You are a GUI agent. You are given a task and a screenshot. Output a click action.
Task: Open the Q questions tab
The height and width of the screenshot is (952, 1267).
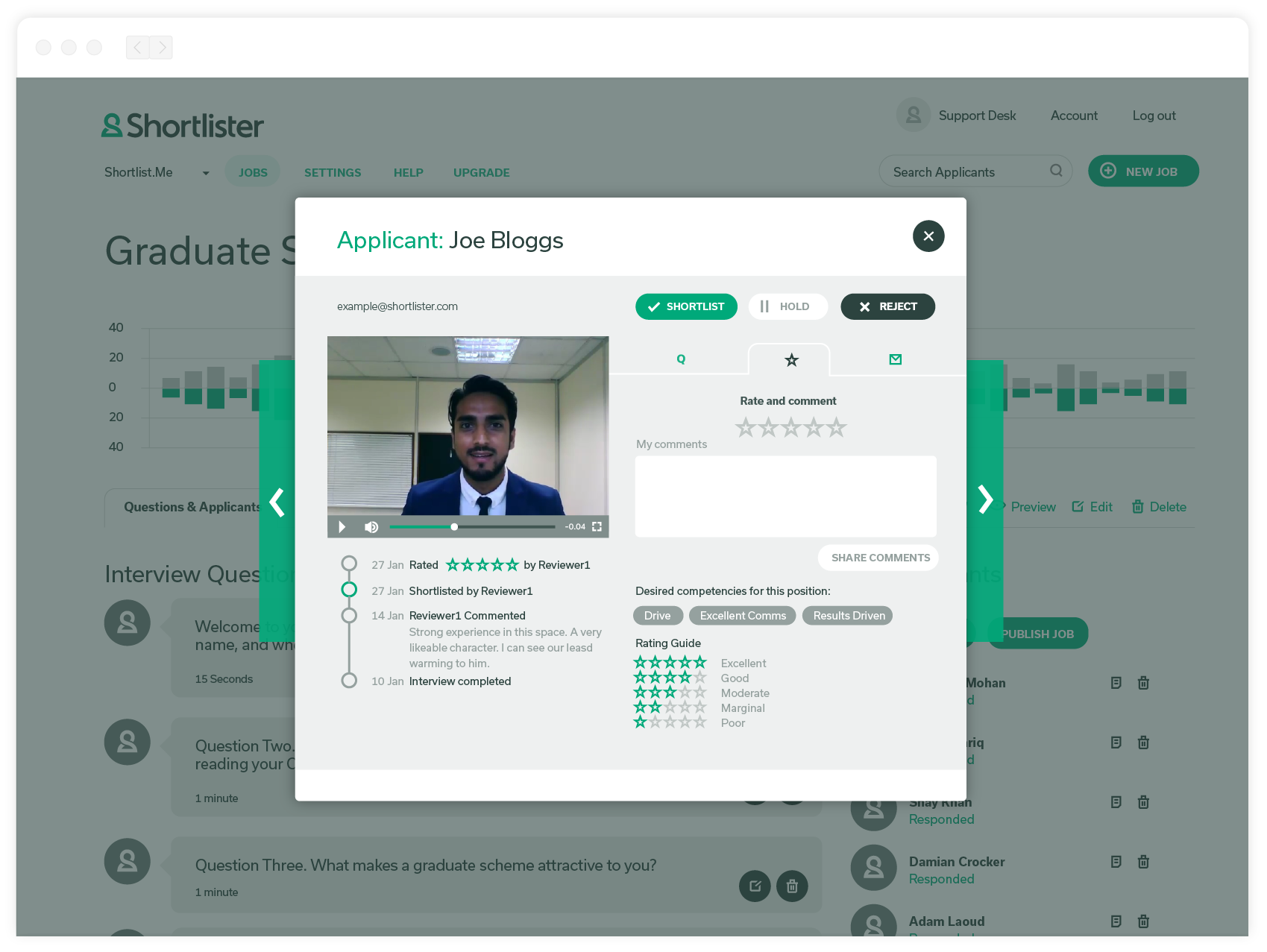681,359
